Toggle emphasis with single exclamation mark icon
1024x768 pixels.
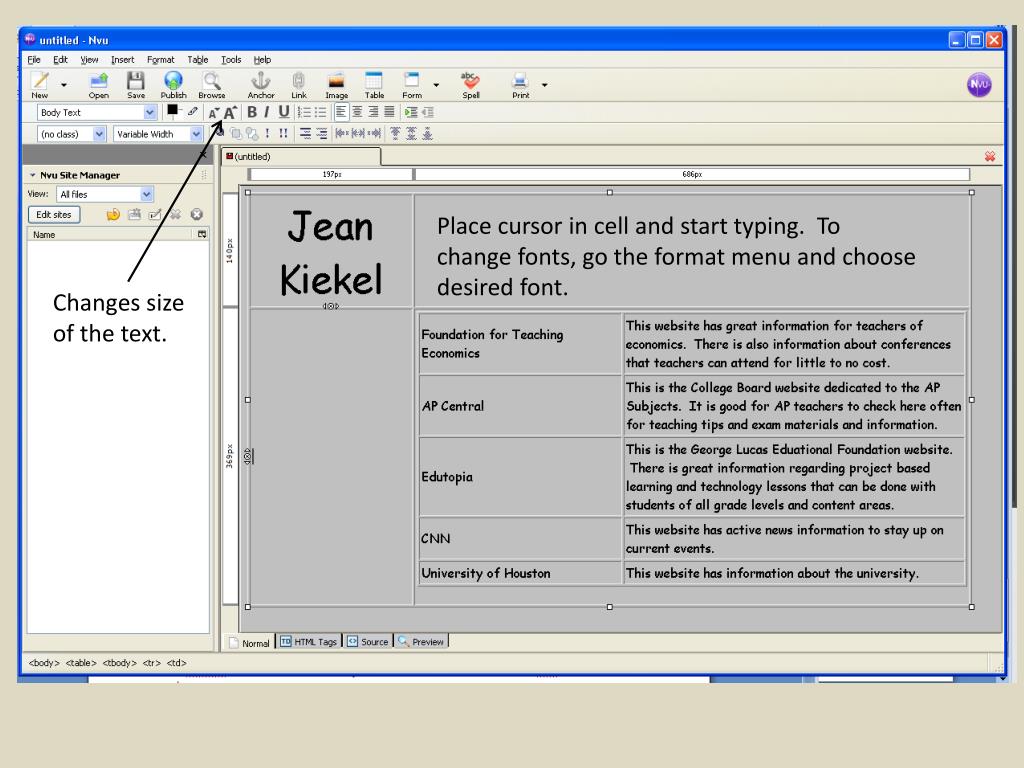click(267, 133)
